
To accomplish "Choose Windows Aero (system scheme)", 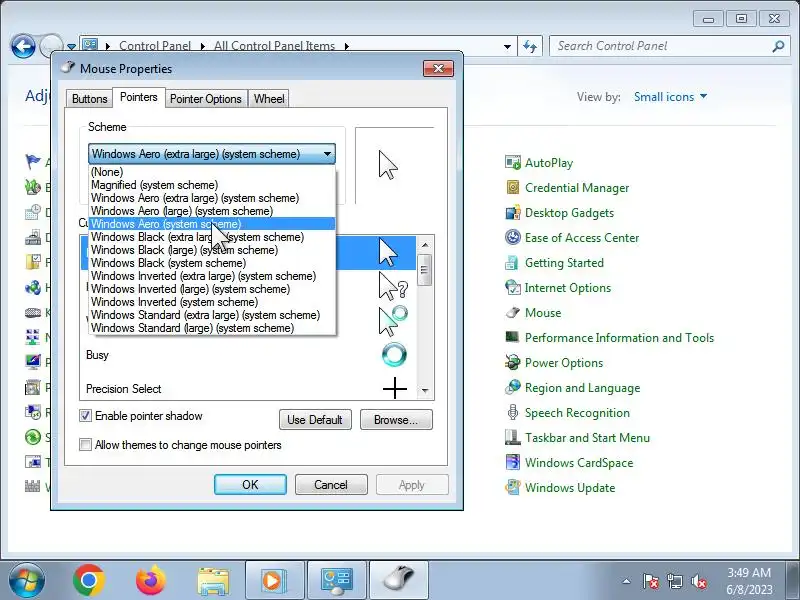I will click(x=212, y=224).
